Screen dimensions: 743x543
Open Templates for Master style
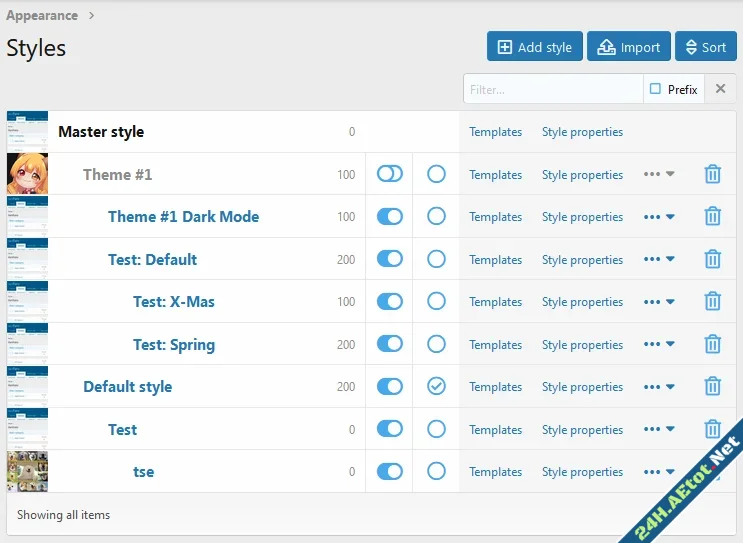pos(495,132)
